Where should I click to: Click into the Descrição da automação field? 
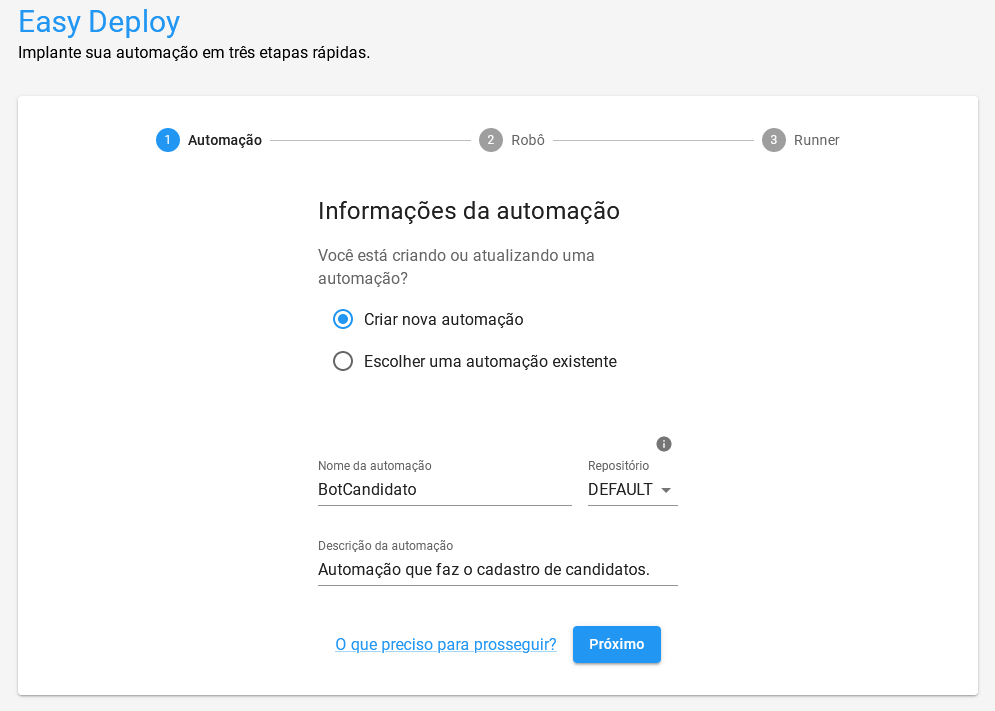(497, 570)
